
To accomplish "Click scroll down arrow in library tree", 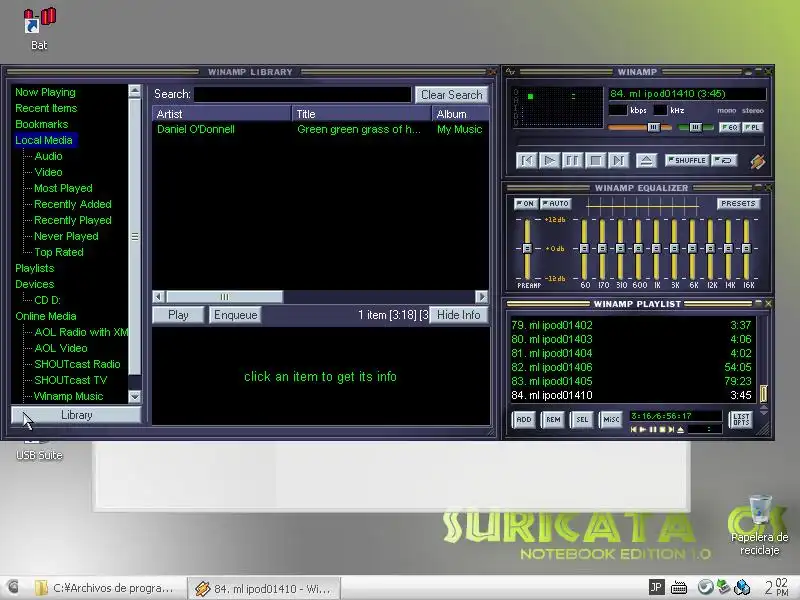I will pos(135,396).
